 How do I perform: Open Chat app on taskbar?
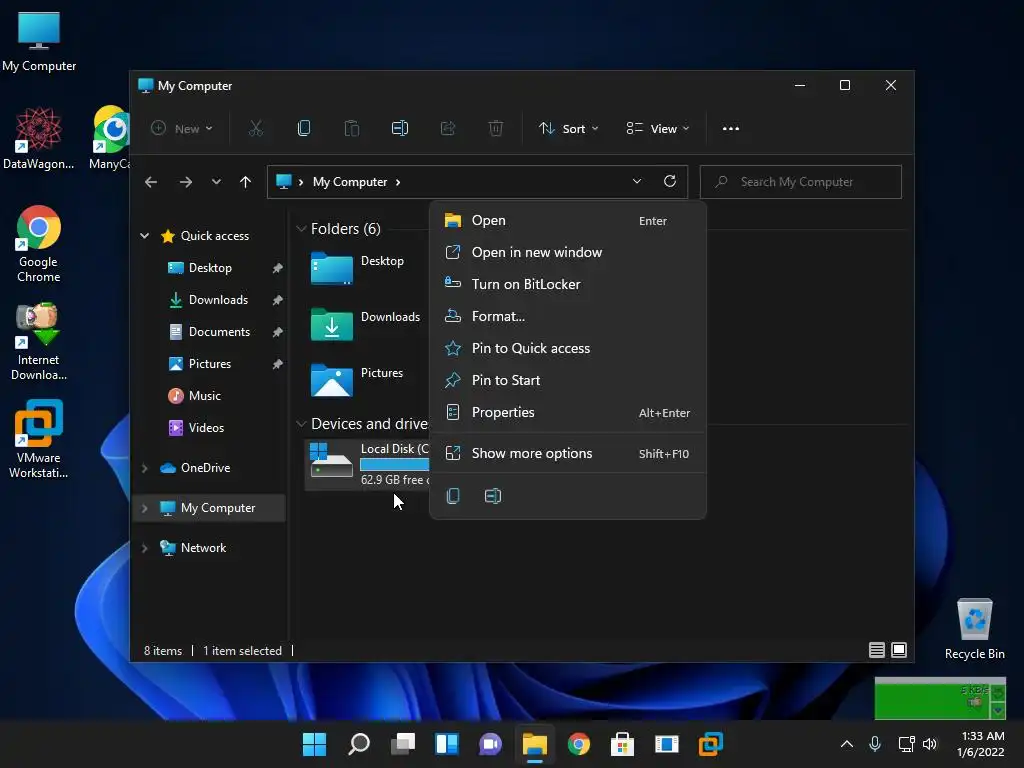(x=490, y=744)
